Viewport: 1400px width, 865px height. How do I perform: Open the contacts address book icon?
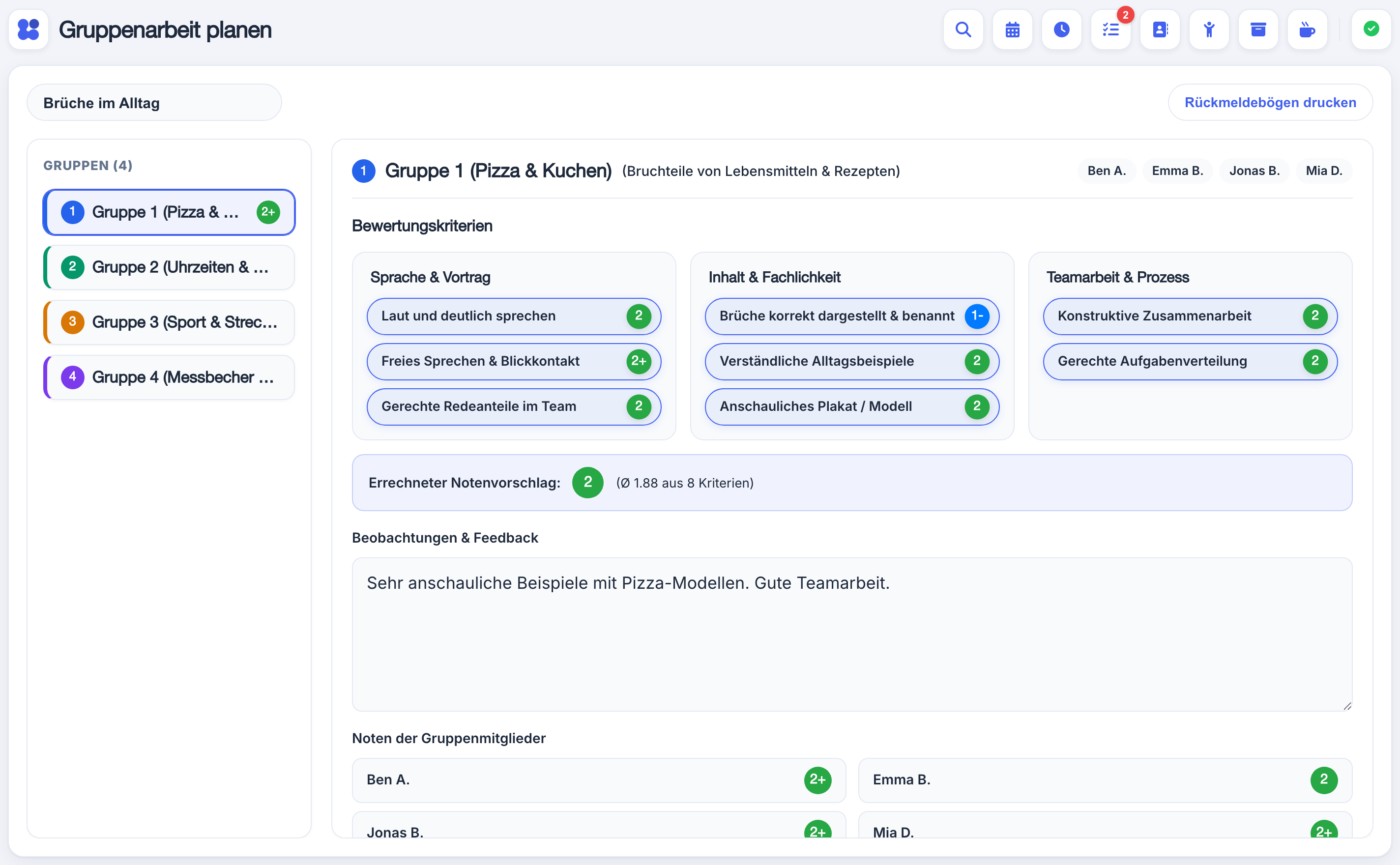[x=1160, y=29]
